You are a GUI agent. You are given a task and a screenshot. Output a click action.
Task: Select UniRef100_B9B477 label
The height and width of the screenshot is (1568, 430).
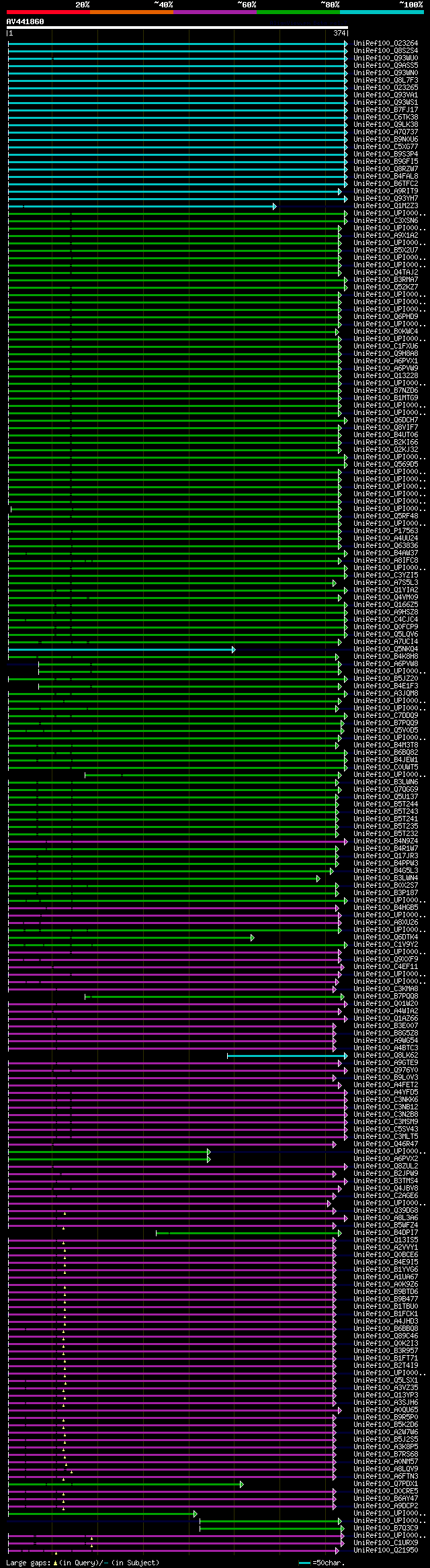pos(386,1299)
